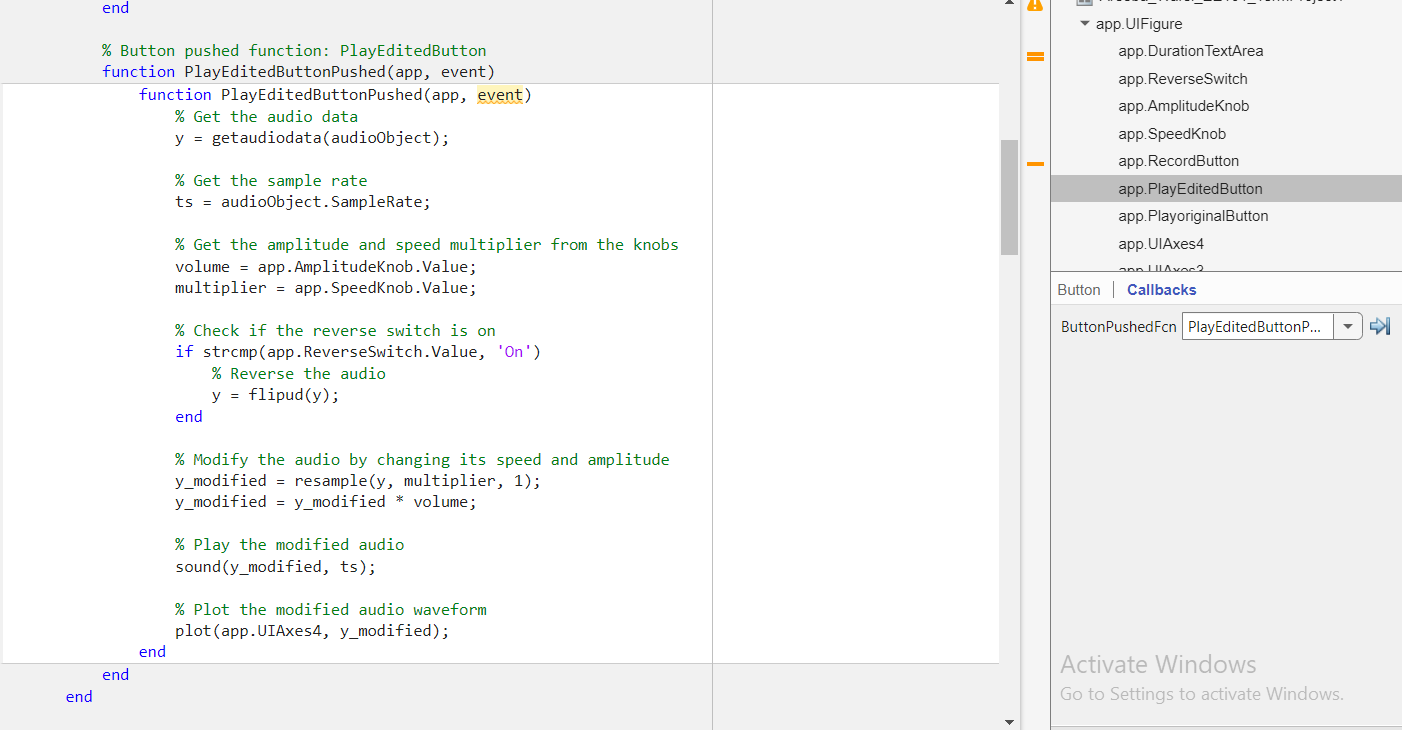Open the ButtonPushedFcn dropdown list
Image resolution: width=1402 pixels, height=730 pixels.
point(1348,325)
